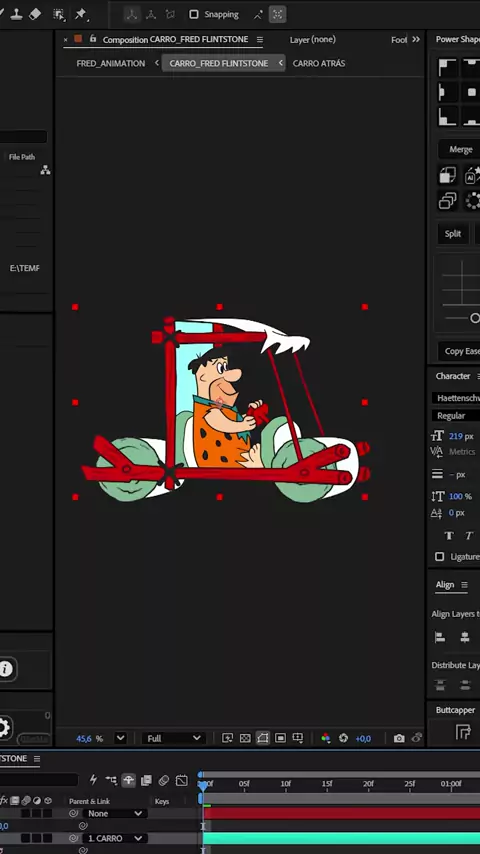Toggle the transparency grid
Viewport: 480px width, 854px height.
pyautogui.click(x=245, y=738)
